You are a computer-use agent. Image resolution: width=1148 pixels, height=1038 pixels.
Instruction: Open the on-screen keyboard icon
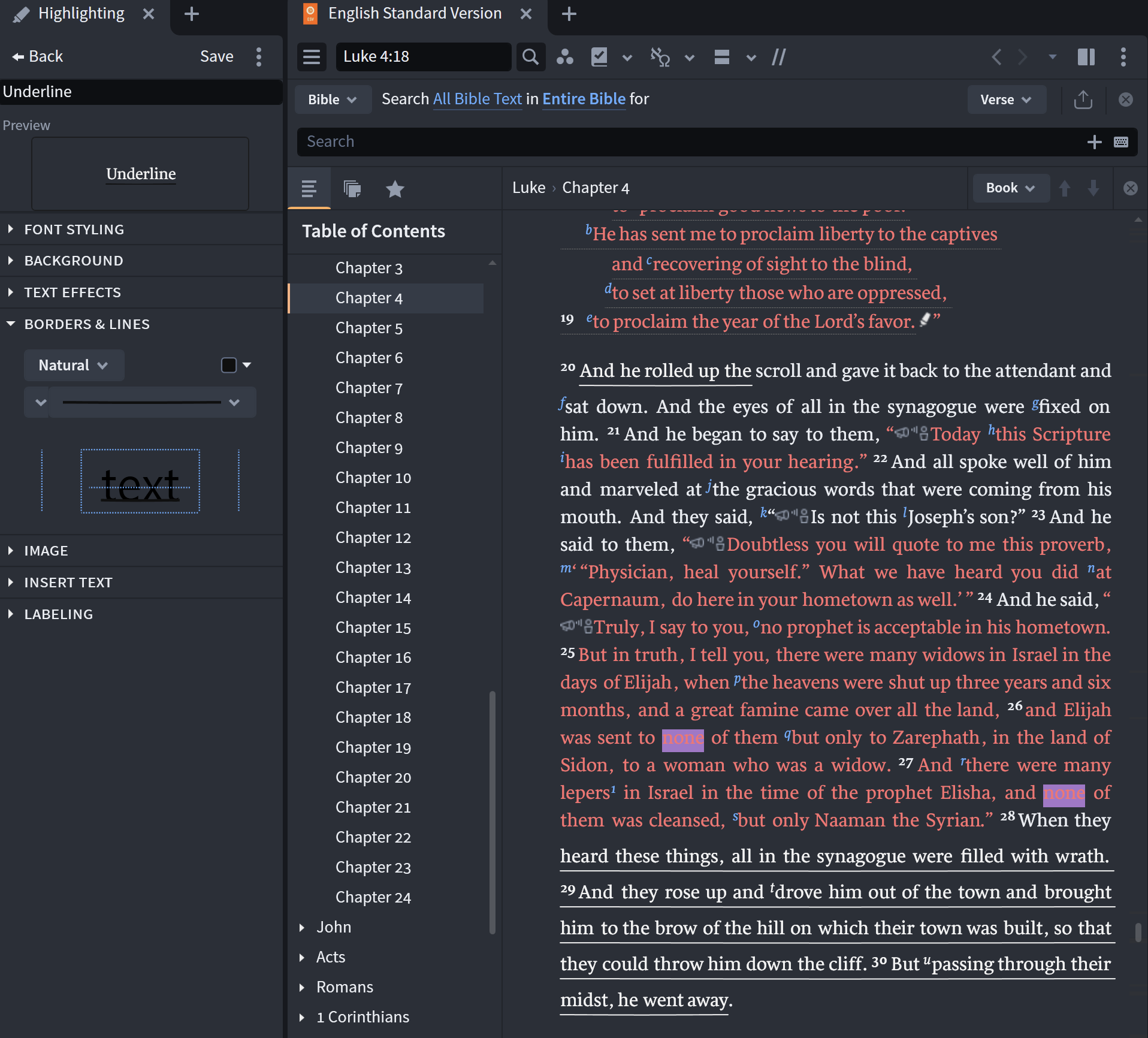click(x=1121, y=142)
